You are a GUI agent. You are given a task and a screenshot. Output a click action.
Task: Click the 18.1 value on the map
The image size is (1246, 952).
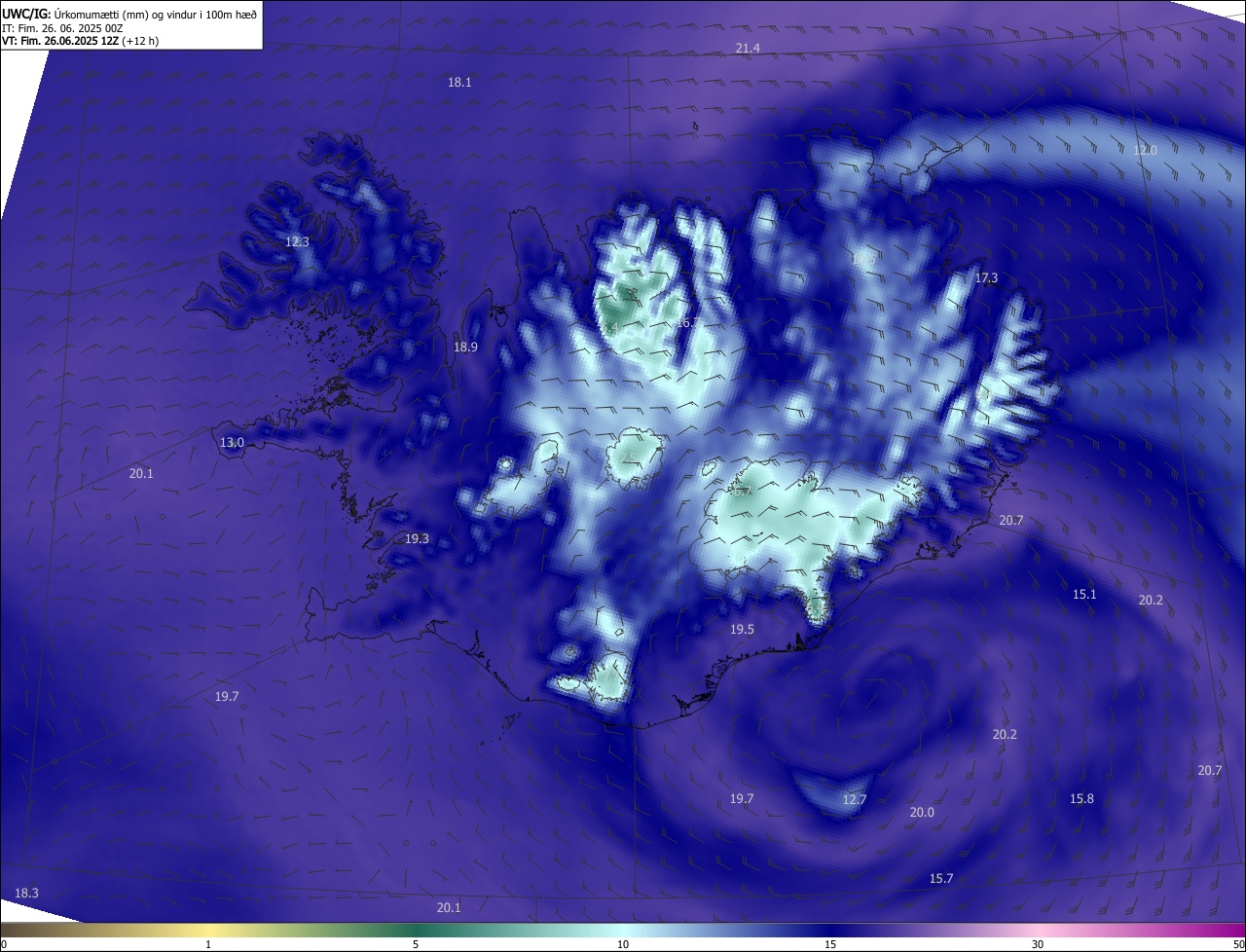tap(459, 83)
